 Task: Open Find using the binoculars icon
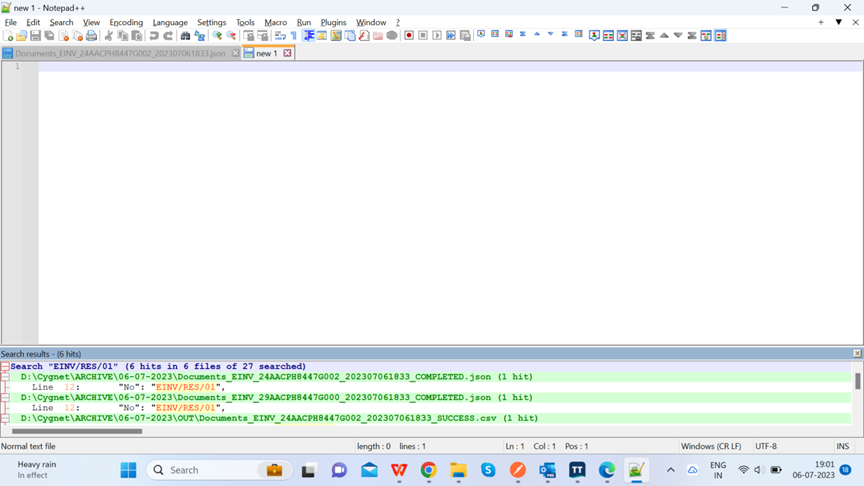pyautogui.click(x=185, y=36)
